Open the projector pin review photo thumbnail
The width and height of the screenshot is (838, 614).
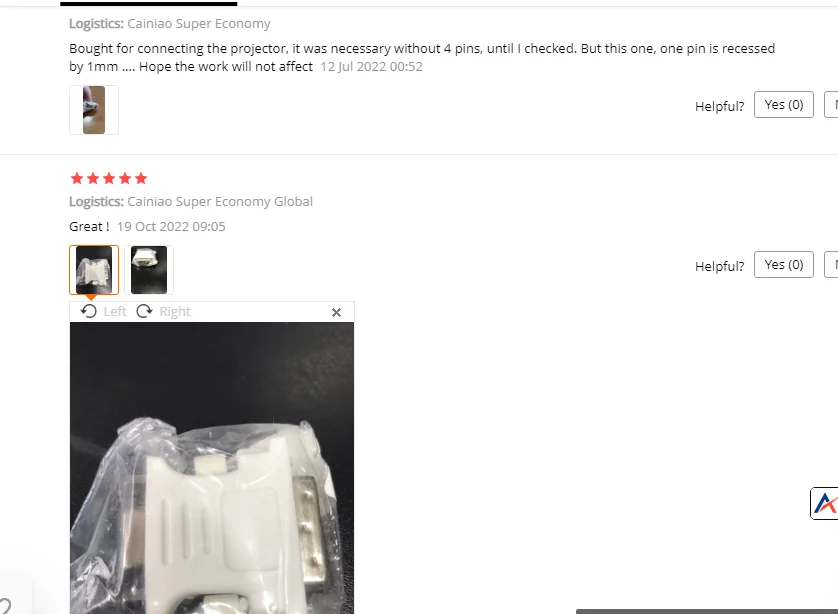tap(94, 110)
